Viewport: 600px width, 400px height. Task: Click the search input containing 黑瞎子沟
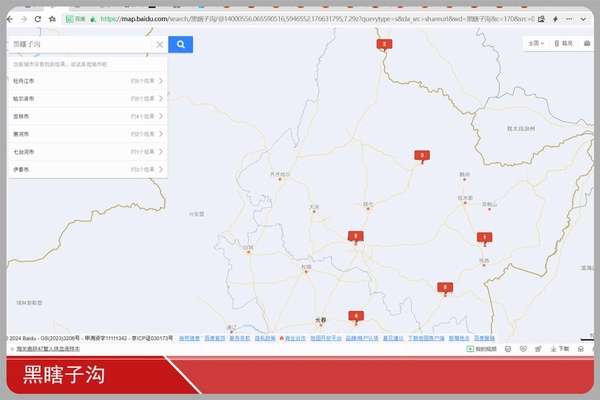coord(80,45)
